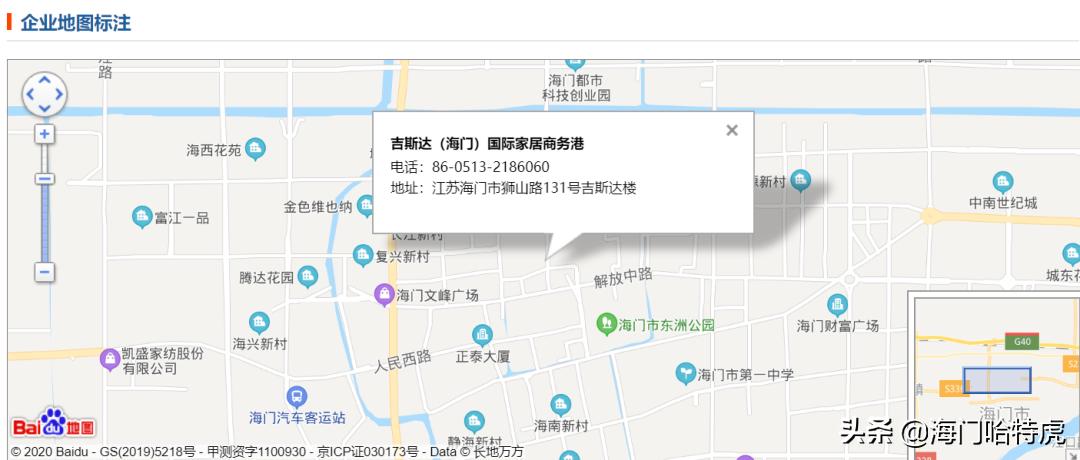The width and height of the screenshot is (1080, 460).
Task: Click the blue viewport box in overview map
Action: (997, 380)
